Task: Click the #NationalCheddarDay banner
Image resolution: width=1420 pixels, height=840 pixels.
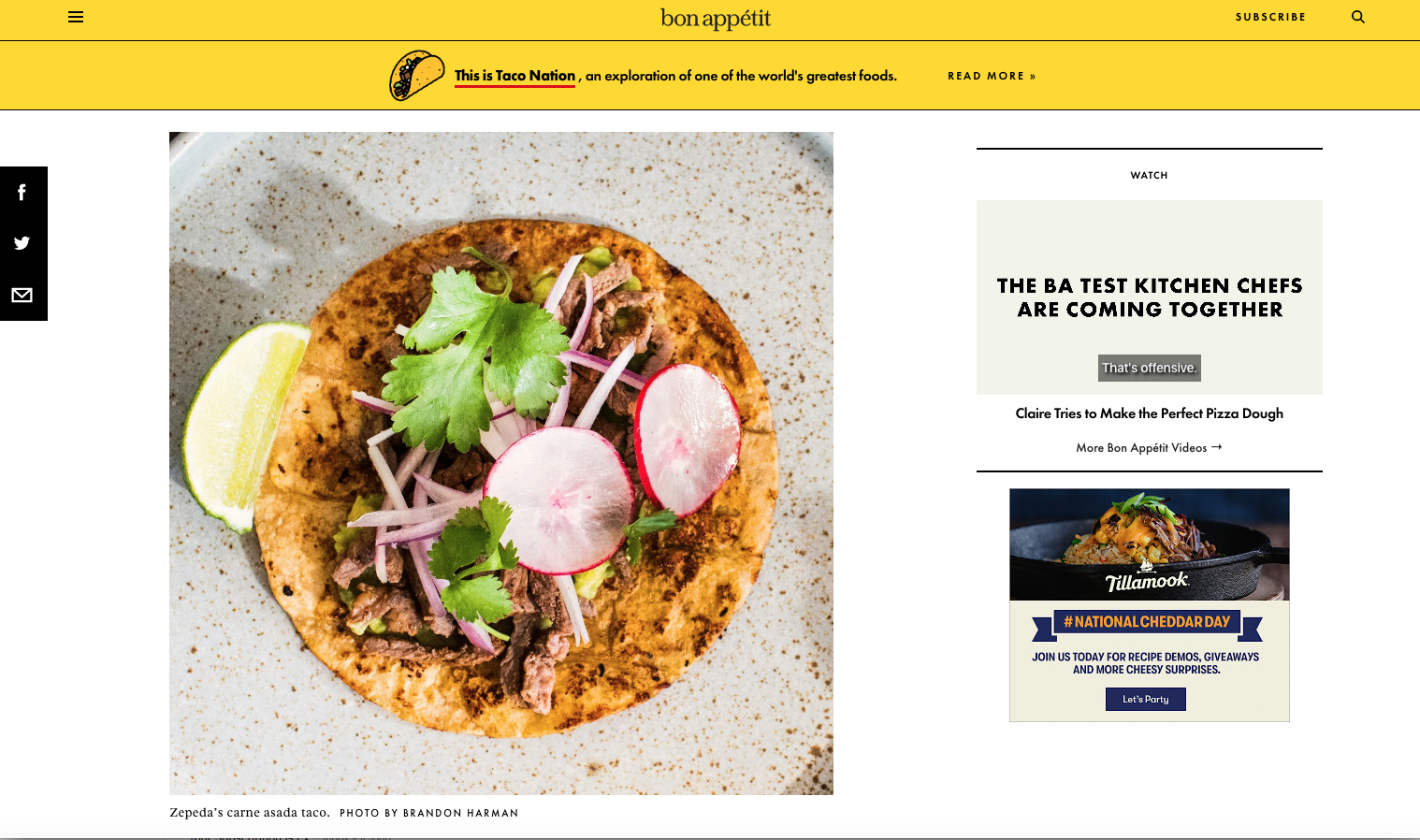Action: point(1147,622)
